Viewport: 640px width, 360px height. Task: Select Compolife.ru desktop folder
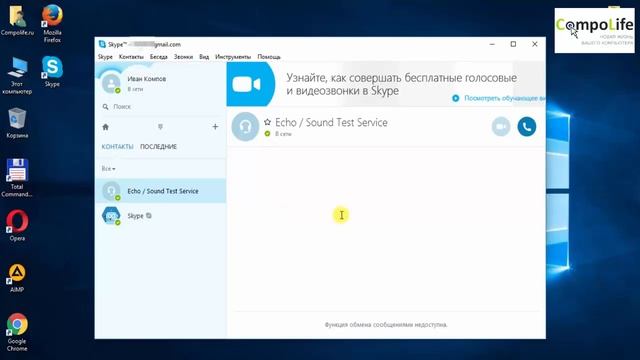coord(17,20)
